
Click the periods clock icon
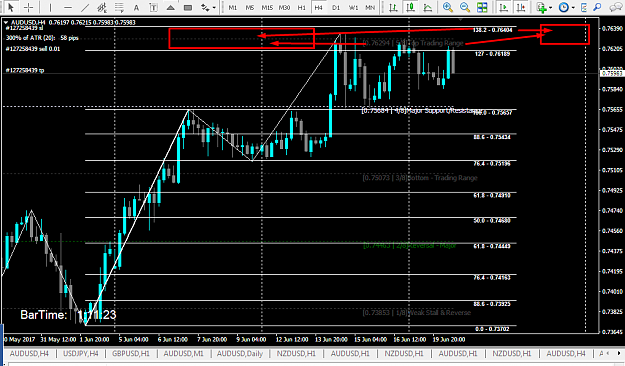pyautogui.click(x=564, y=7)
